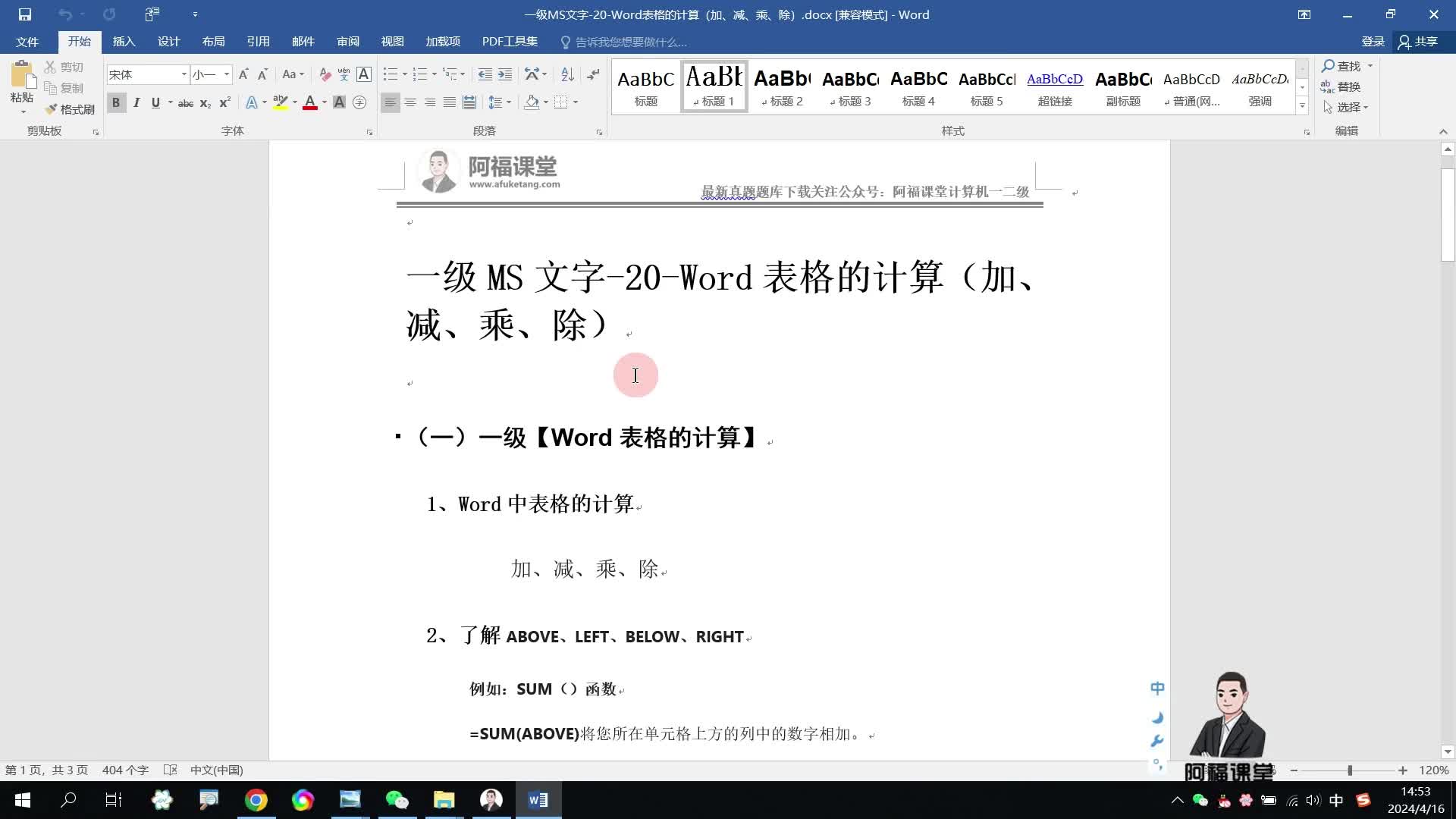Toggle Subscript formatting
This screenshot has width=1456, height=819.
tap(206, 102)
